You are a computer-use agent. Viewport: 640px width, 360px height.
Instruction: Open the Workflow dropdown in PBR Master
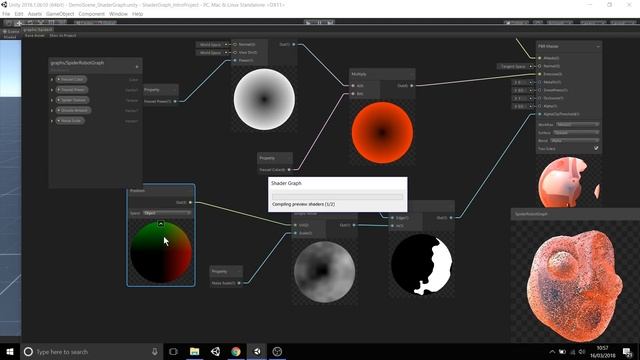coord(577,124)
